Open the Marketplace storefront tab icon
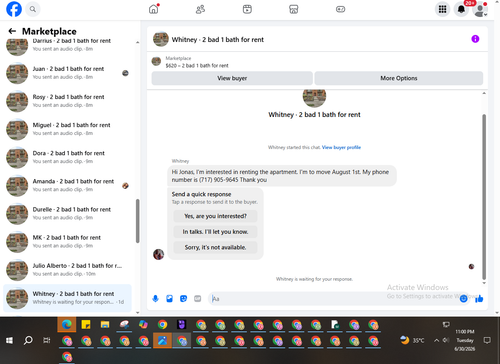Image resolution: width=500 pixels, height=364 pixels. pos(294,9)
